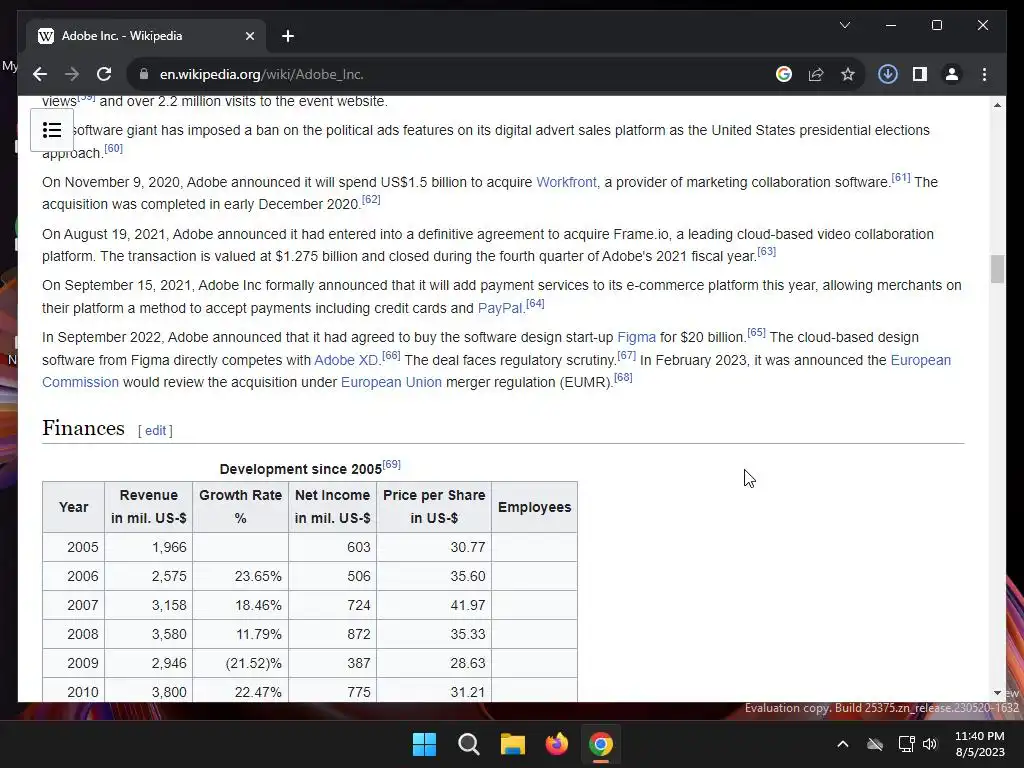Screen dimensions: 1024x768
Task: Click the scrollbar up arrow
Action: click(997, 104)
